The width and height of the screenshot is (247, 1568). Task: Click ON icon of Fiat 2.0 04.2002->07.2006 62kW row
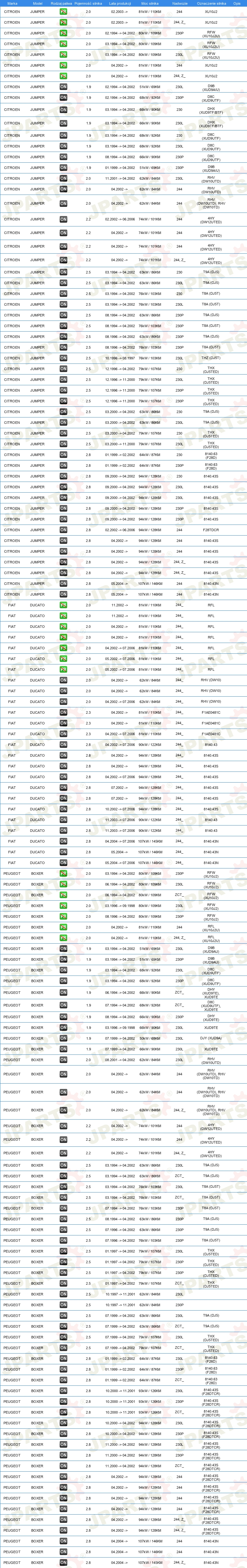point(63,702)
